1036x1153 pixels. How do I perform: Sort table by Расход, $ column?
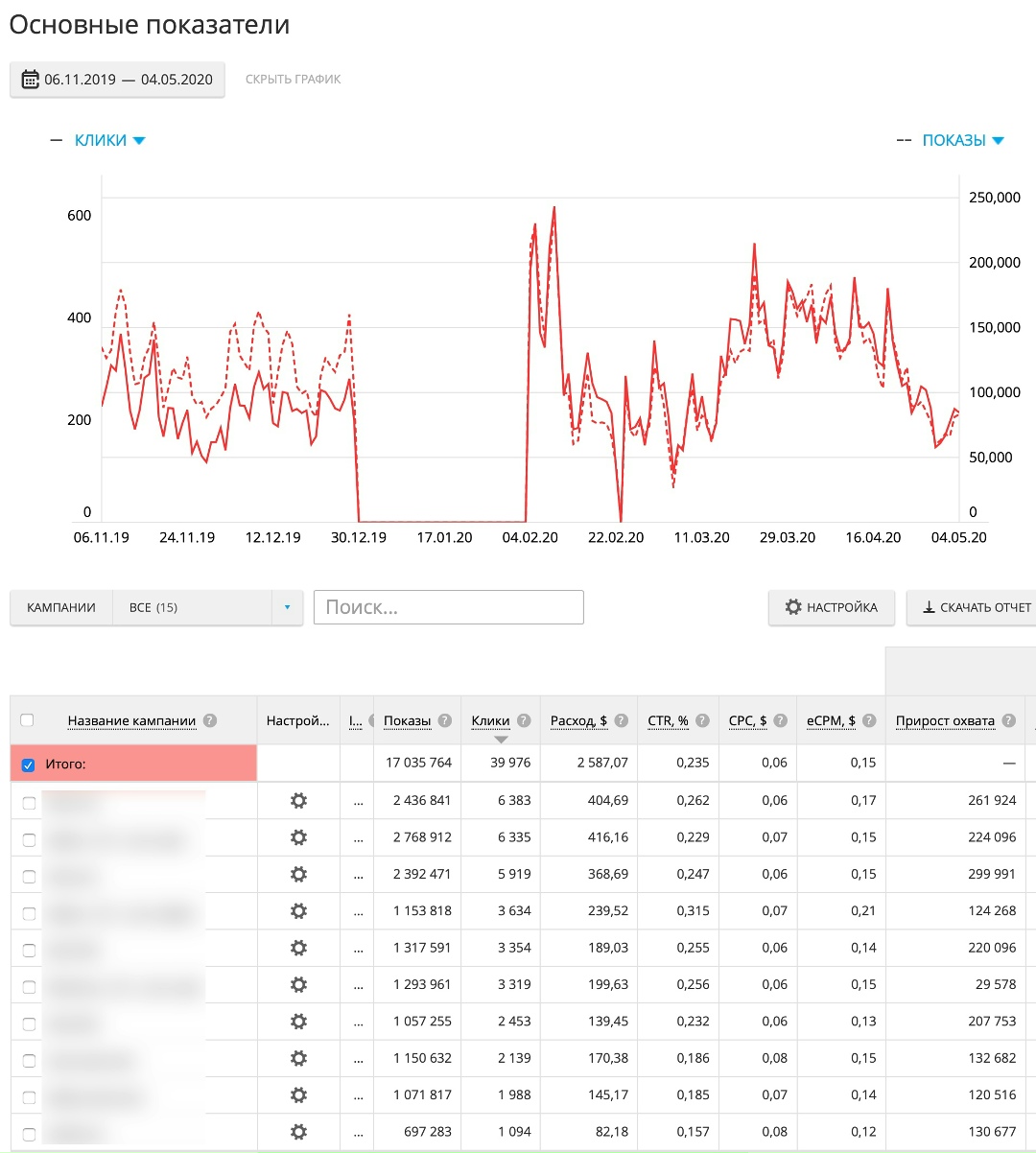point(578,720)
